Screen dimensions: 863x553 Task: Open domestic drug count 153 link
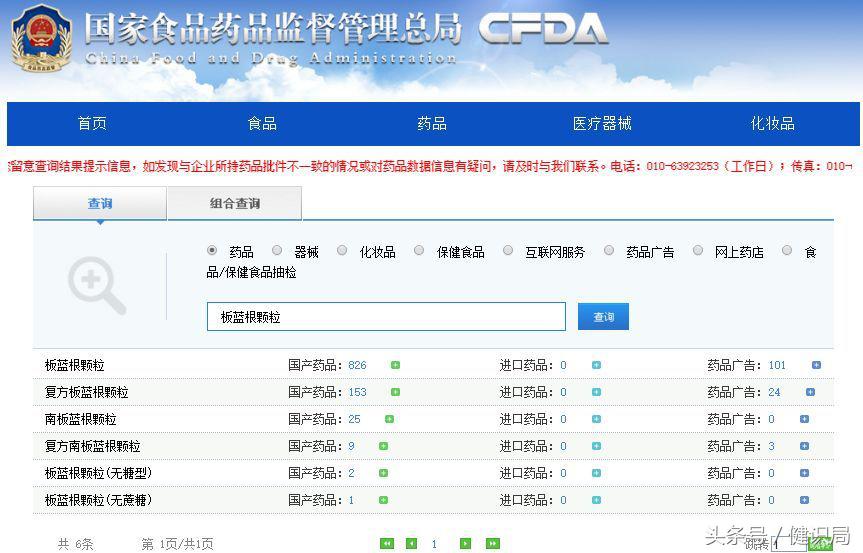pyautogui.click(x=357, y=392)
